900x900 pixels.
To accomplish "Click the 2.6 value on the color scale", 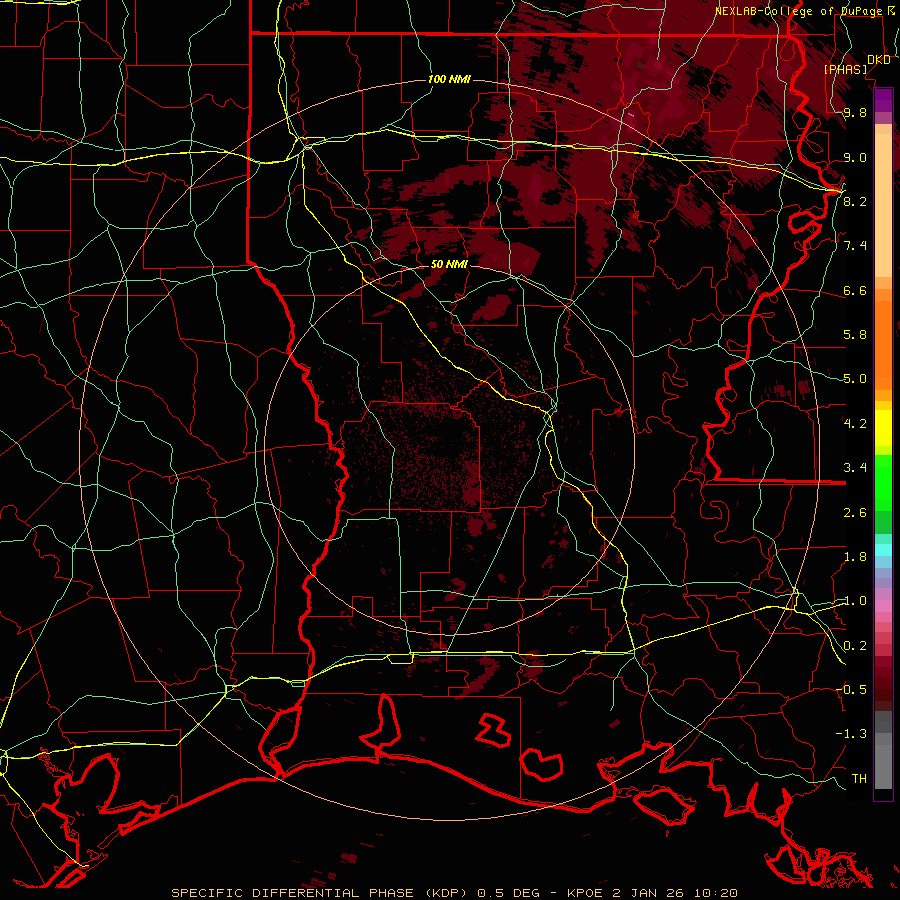I will [x=855, y=513].
